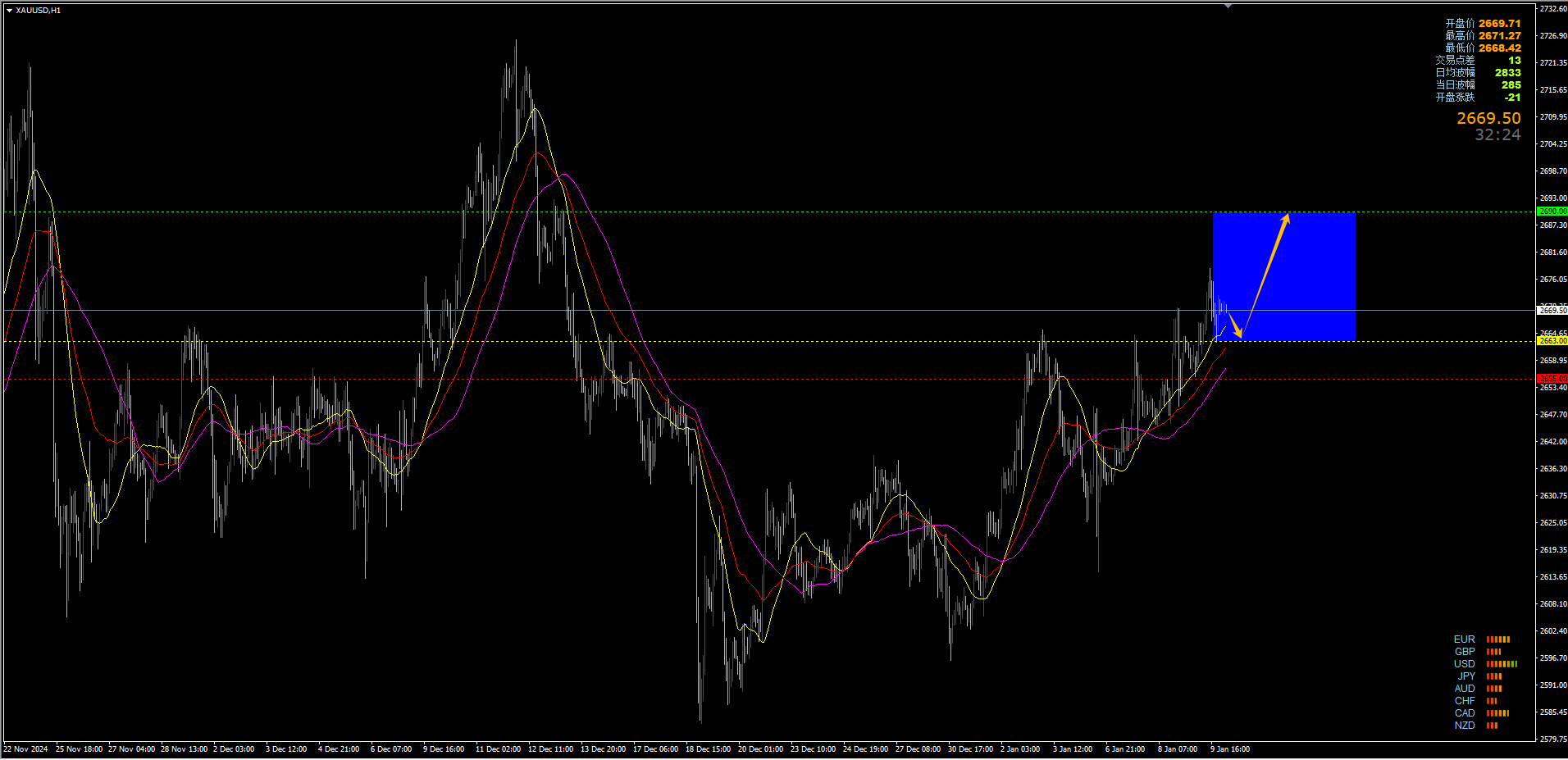Click the large orange price 2669.50
This screenshot has width=1568, height=760.
click(1488, 119)
